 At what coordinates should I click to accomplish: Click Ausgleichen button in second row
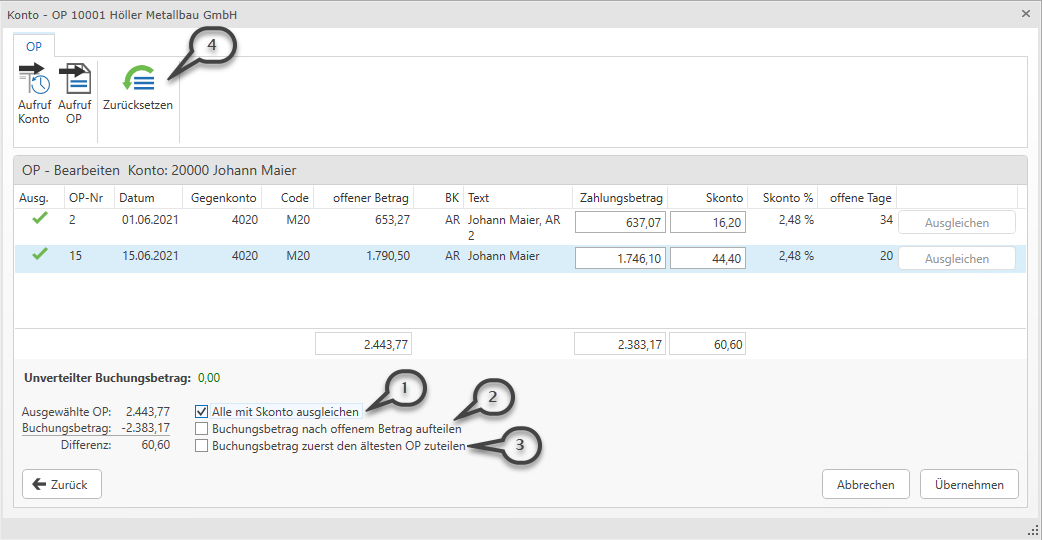(x=956, y=259)
